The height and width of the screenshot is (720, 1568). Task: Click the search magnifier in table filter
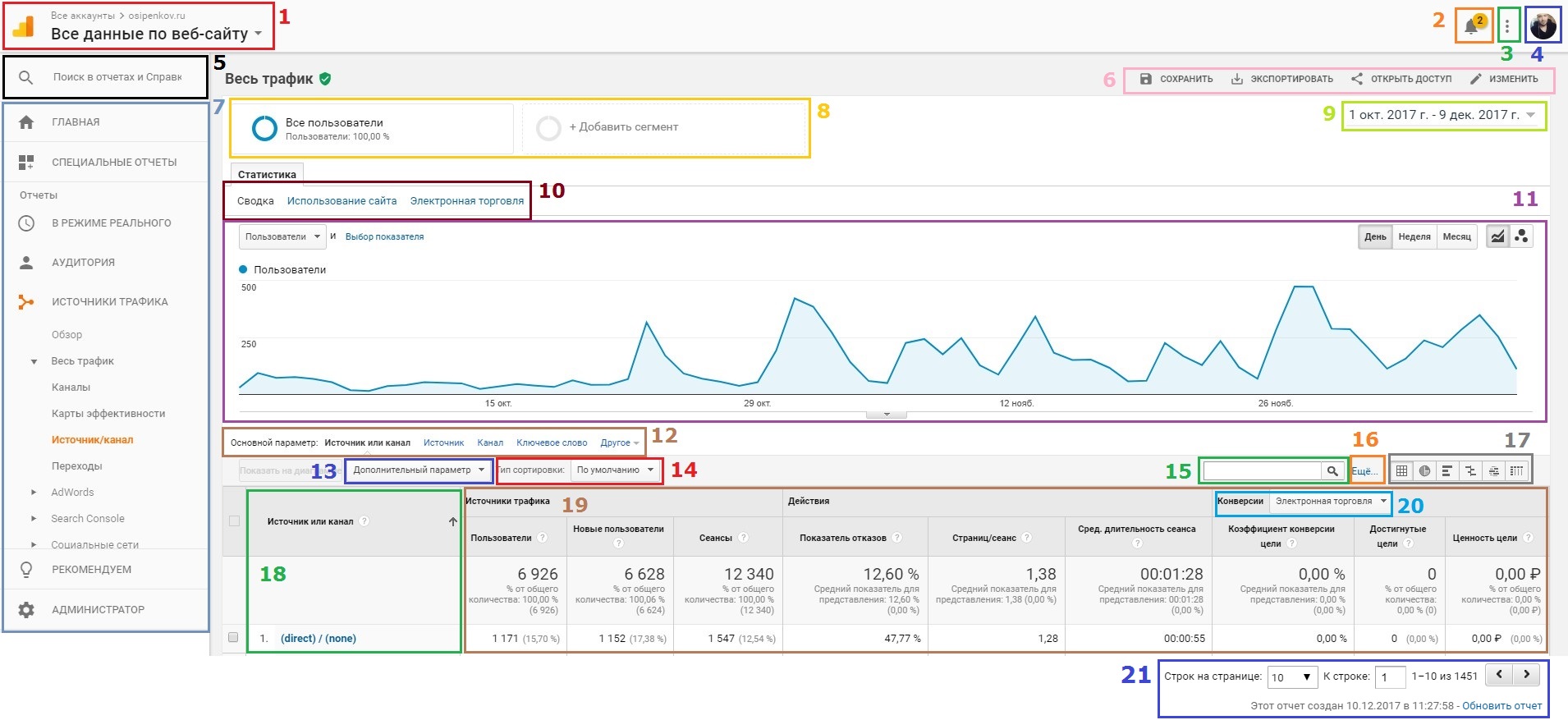(1332, 470)
